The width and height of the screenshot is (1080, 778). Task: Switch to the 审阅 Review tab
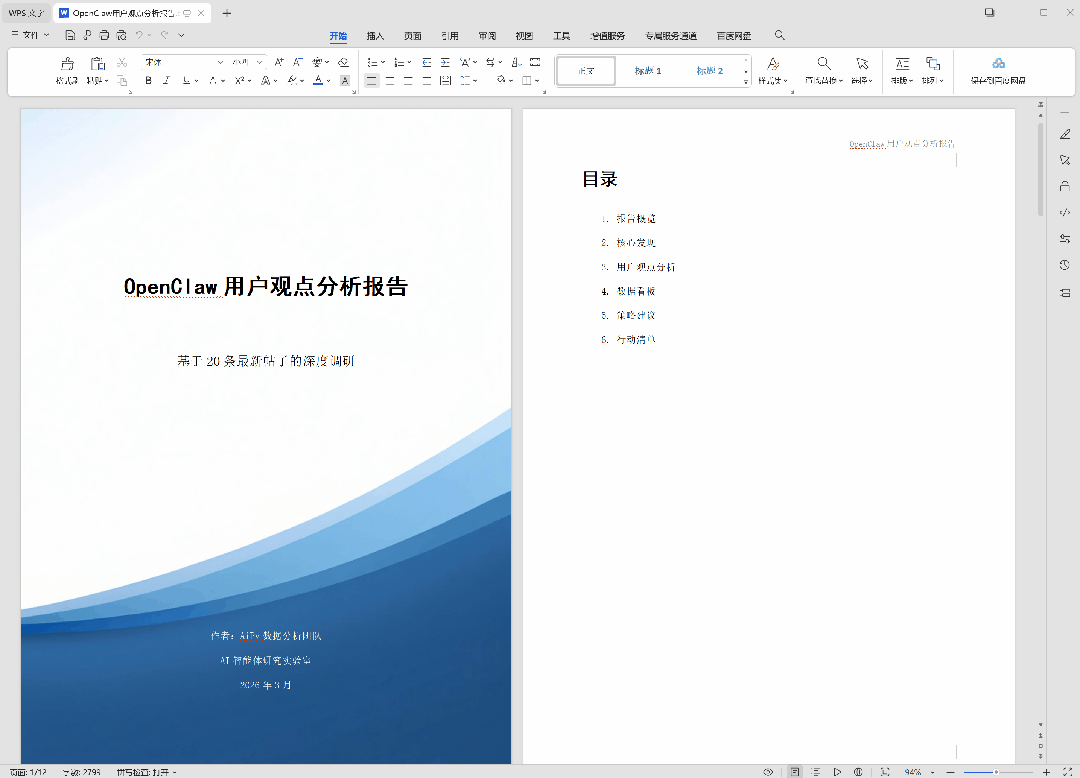487,36
